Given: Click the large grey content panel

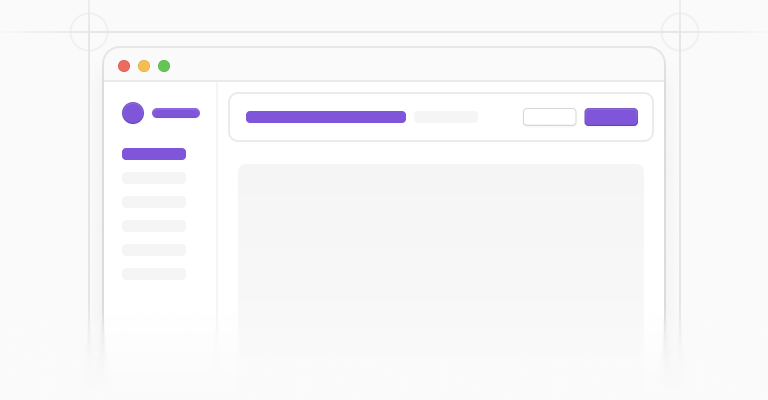Looking at the screenshot, I should [441, 274].
